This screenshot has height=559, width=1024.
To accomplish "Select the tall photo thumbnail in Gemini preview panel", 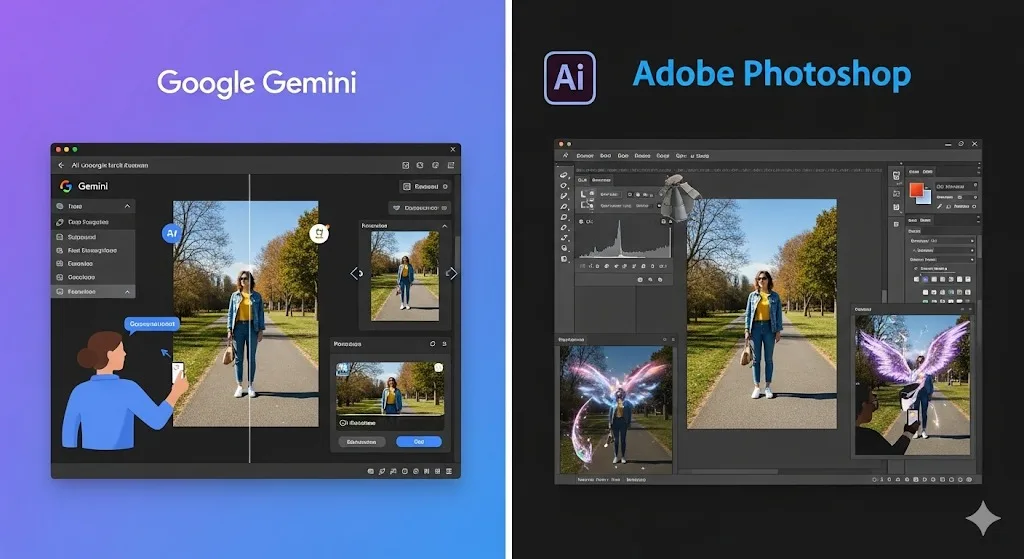I will 405,276.
